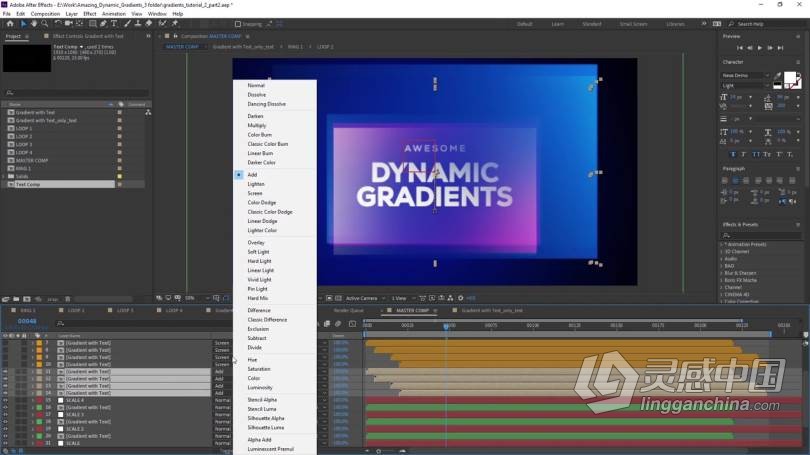The image size is (810, 455).
Task: Select the Selection arrow tool
Action: (23, 24)
